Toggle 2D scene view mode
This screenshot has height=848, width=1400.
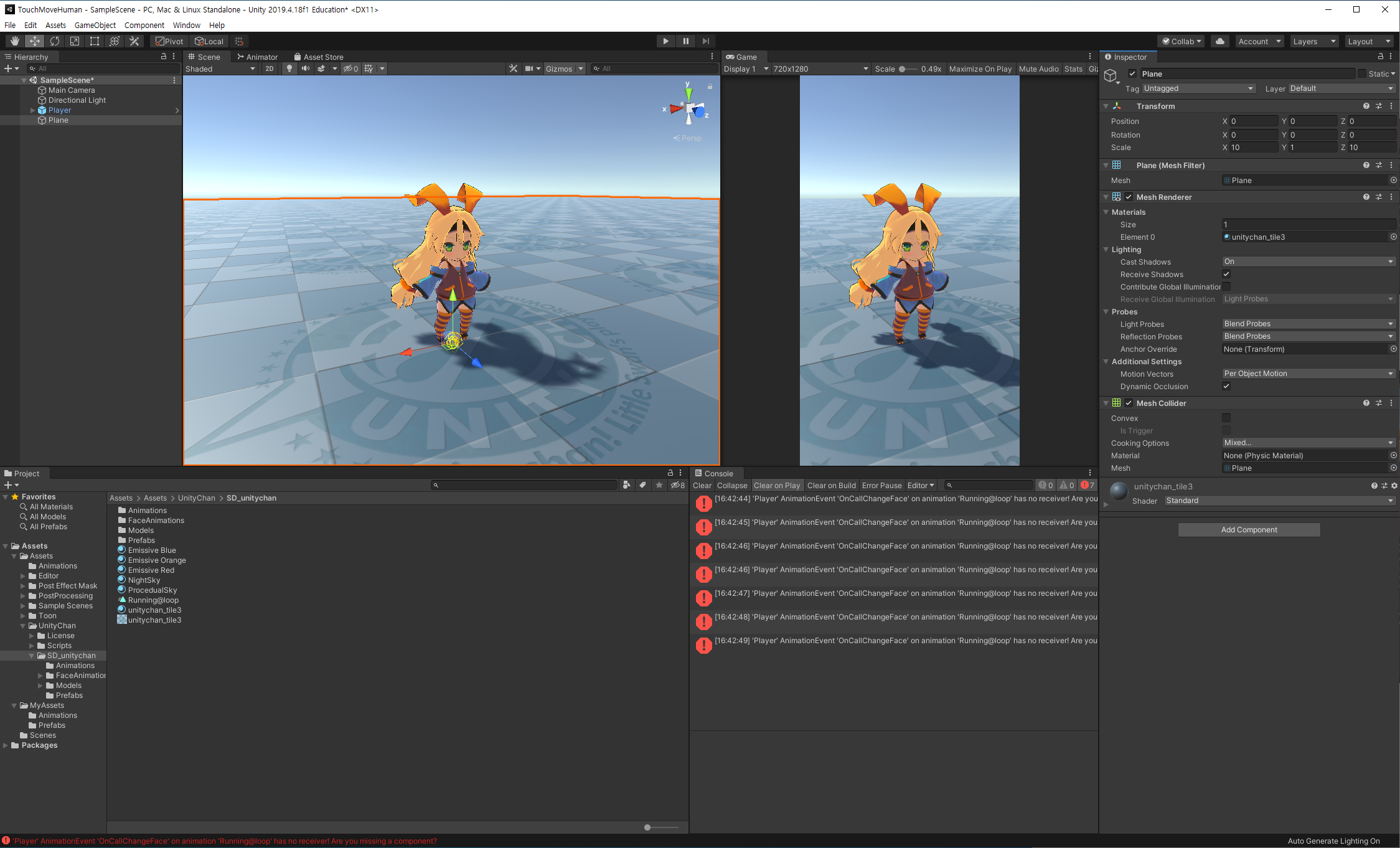click(269, 68)
